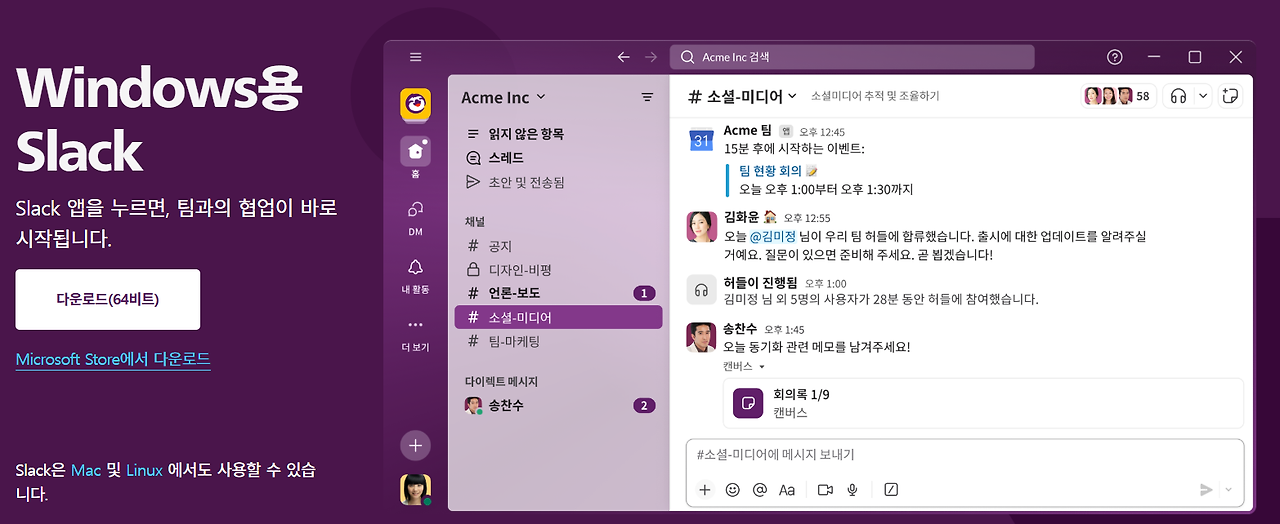The height and width of the screenshot is (524, 1280).
Task: Click 송찬수's profile picture in the message
Action: tap(701, 337)
